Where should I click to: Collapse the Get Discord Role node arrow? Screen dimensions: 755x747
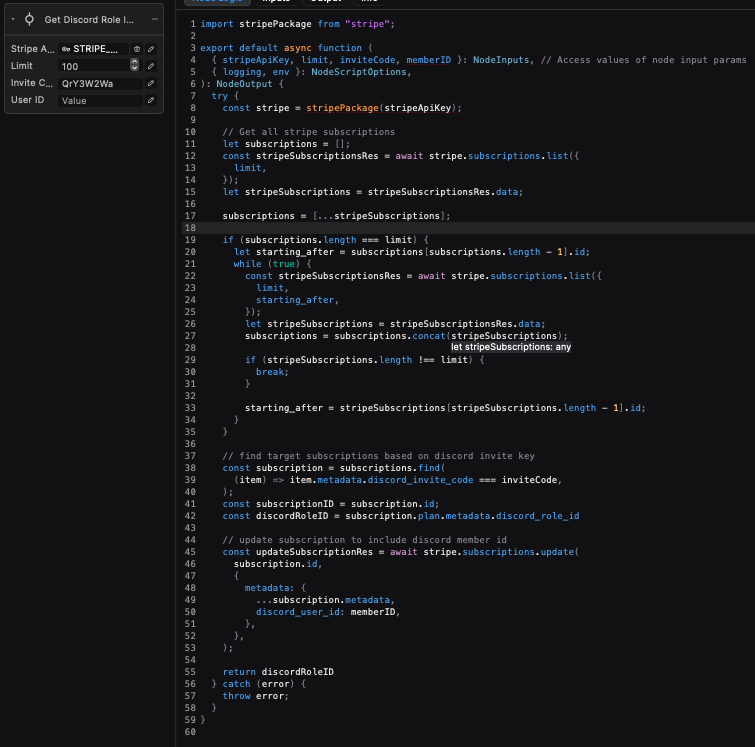point(13,19)
